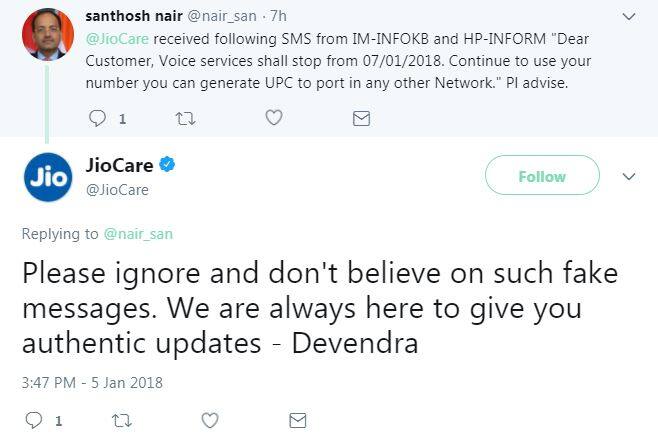The width and height of the screenshot is (658, 444).
Task: Like the JioCare reply tweet
Action: point(209,421)
